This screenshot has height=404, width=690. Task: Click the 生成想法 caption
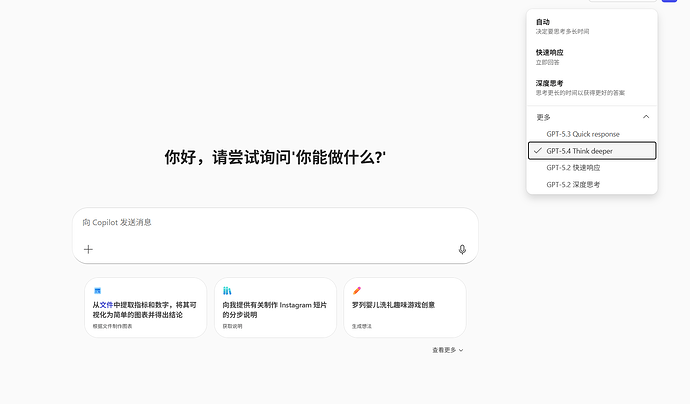(x=362, y=326)
